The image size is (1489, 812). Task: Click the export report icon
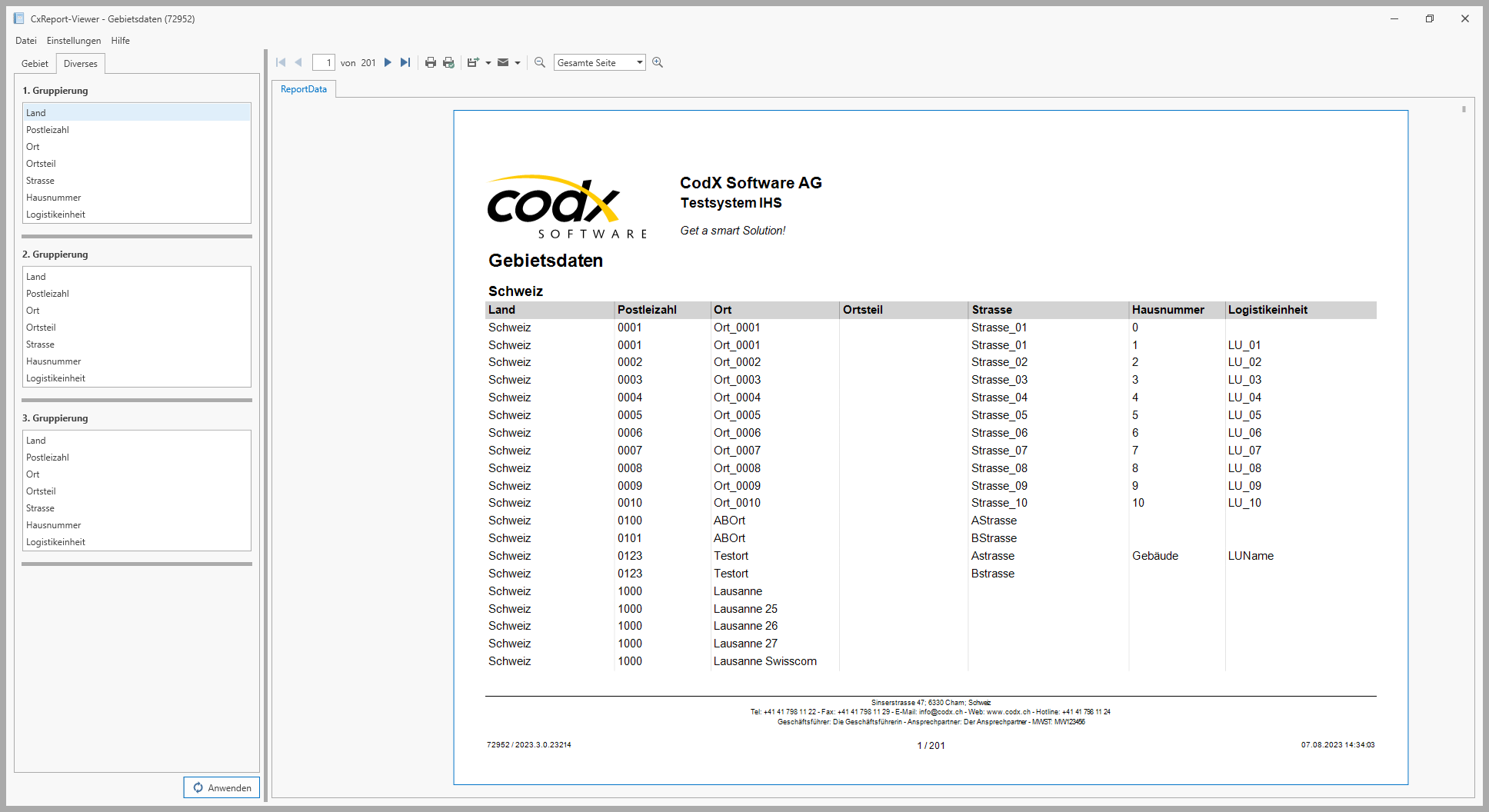[472, 62]
